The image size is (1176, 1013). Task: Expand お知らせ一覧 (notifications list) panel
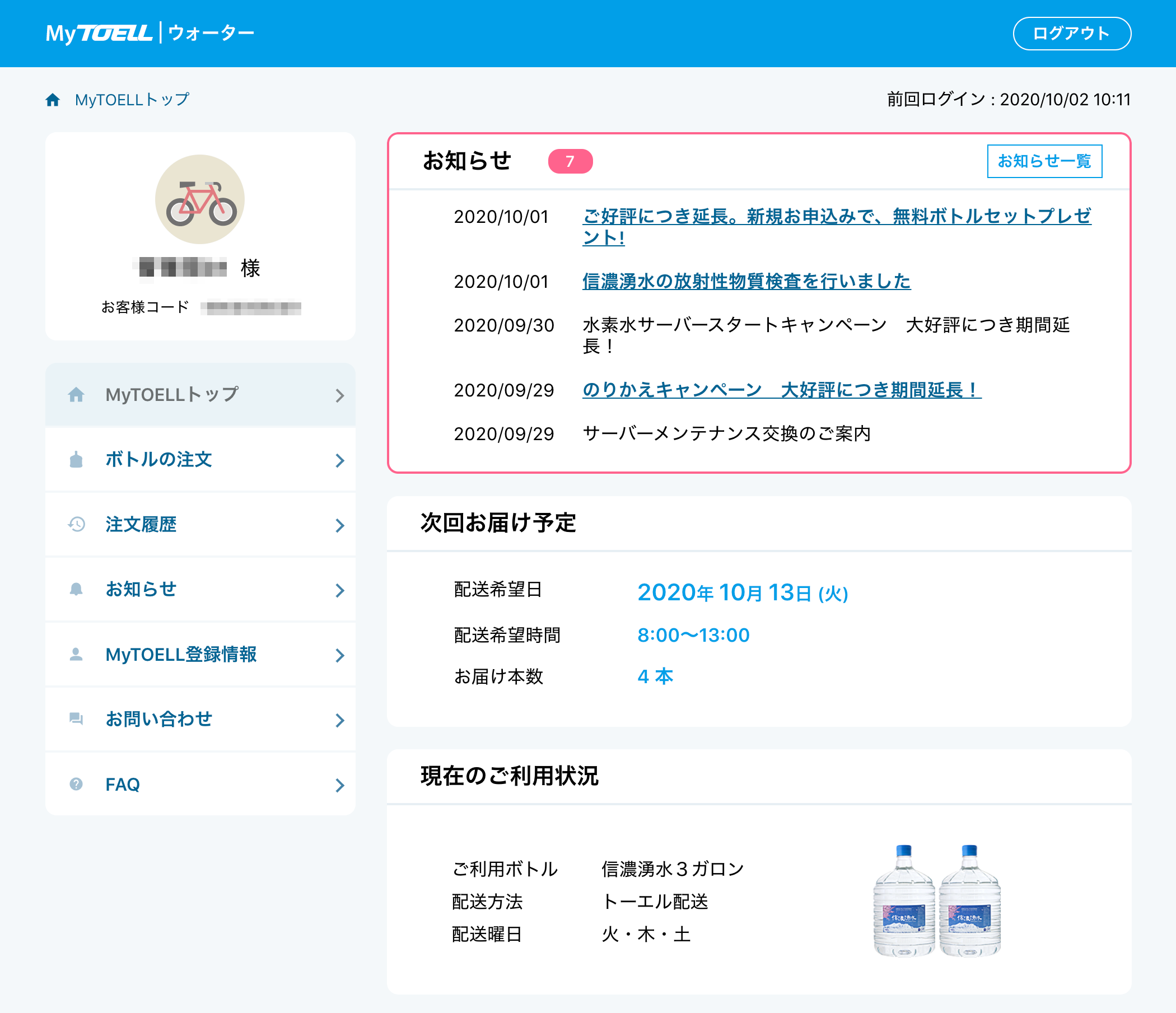tap(1044, 160)
